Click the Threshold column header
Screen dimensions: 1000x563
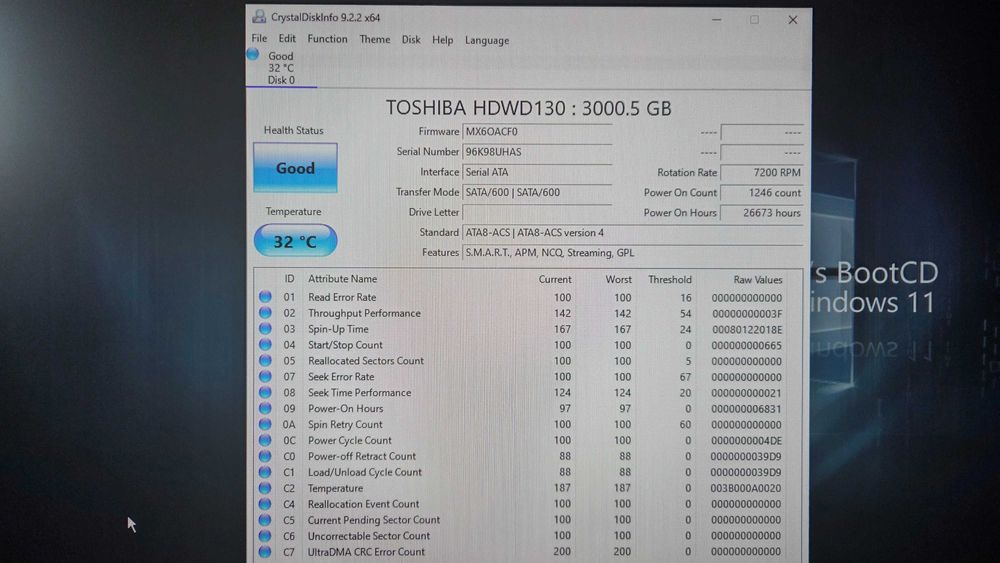pyautogui.click(x=670, y=279)
